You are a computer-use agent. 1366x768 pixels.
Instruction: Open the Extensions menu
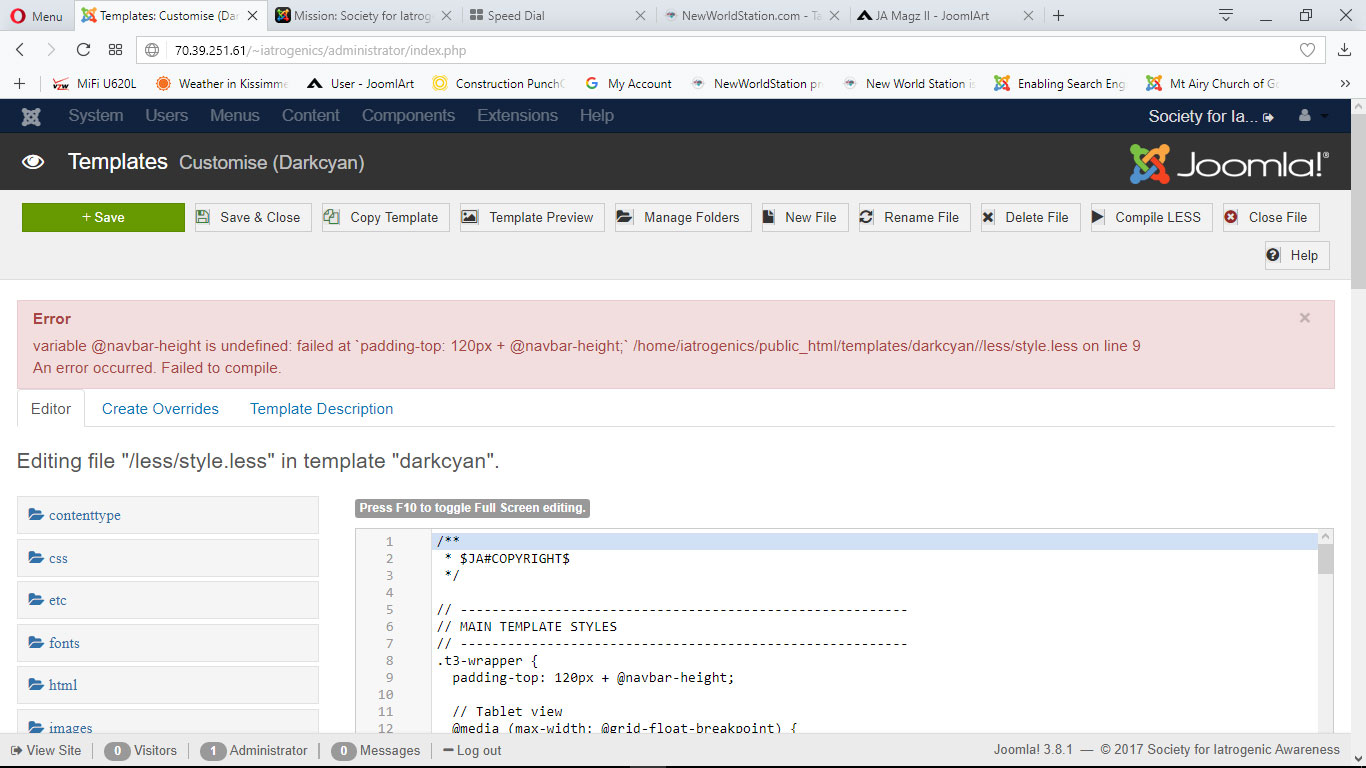pos(517,116)
